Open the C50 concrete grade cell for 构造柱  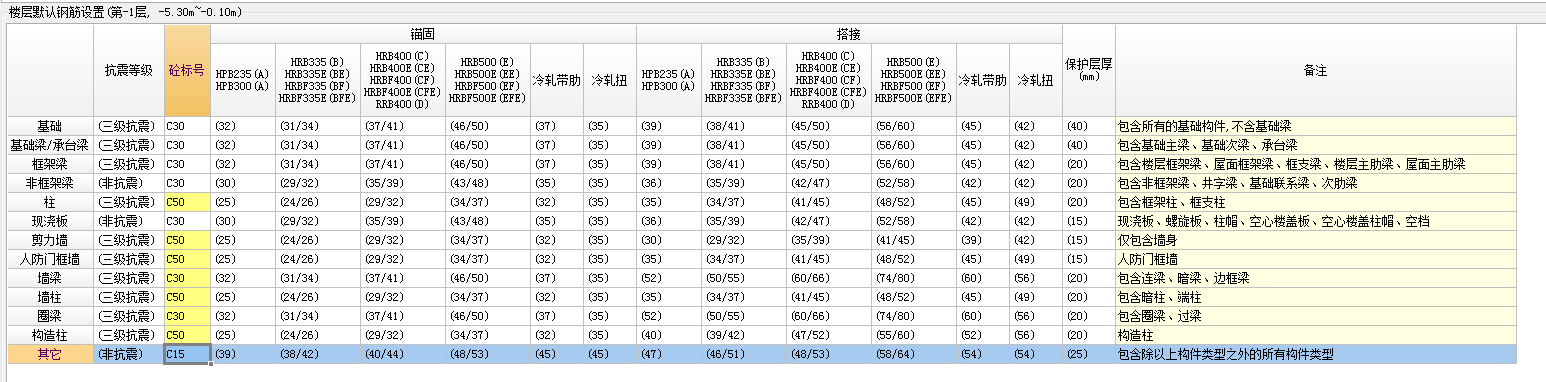click(x=187, y=335)
